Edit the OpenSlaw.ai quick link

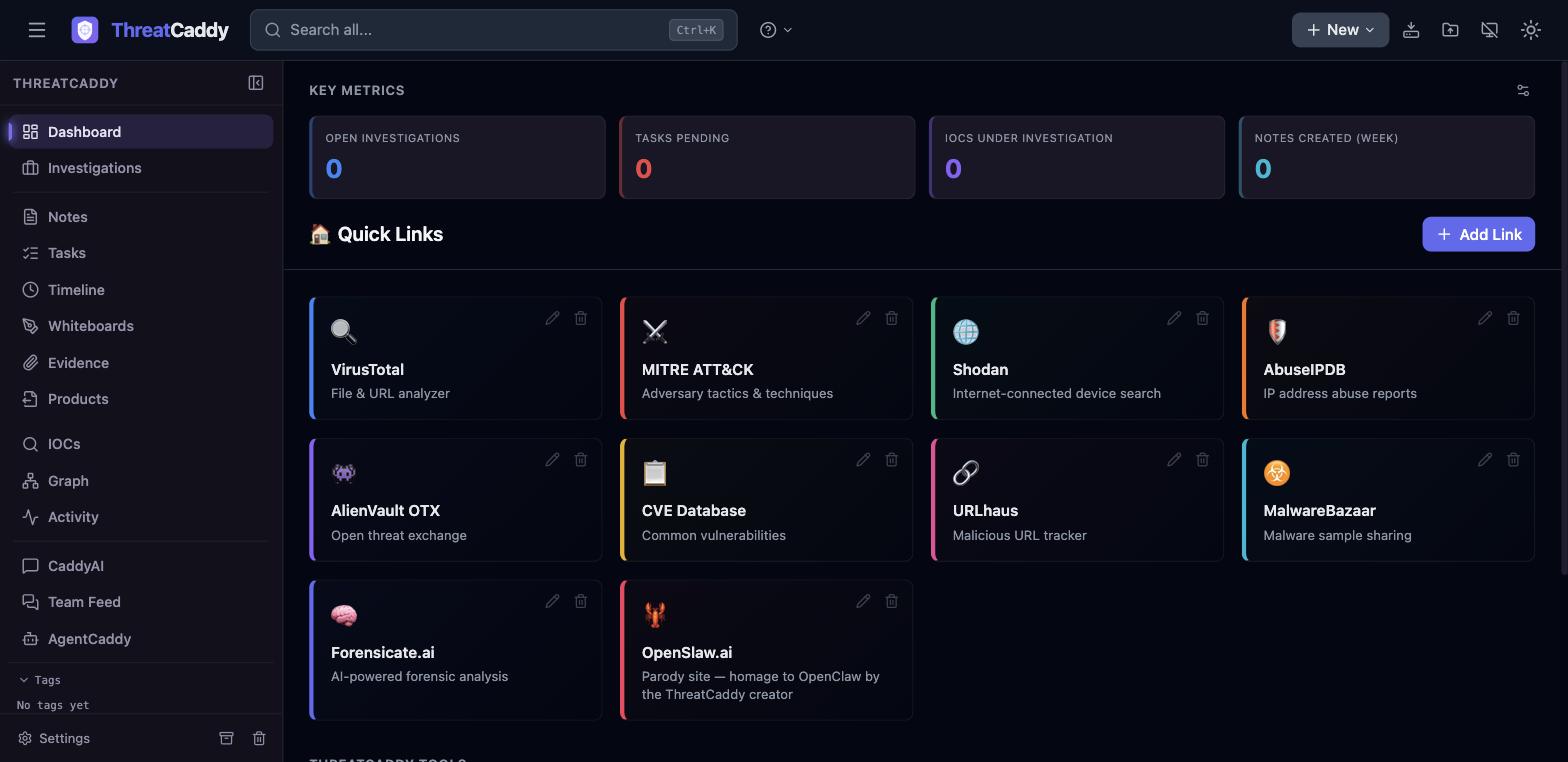(x=863, y=601)
